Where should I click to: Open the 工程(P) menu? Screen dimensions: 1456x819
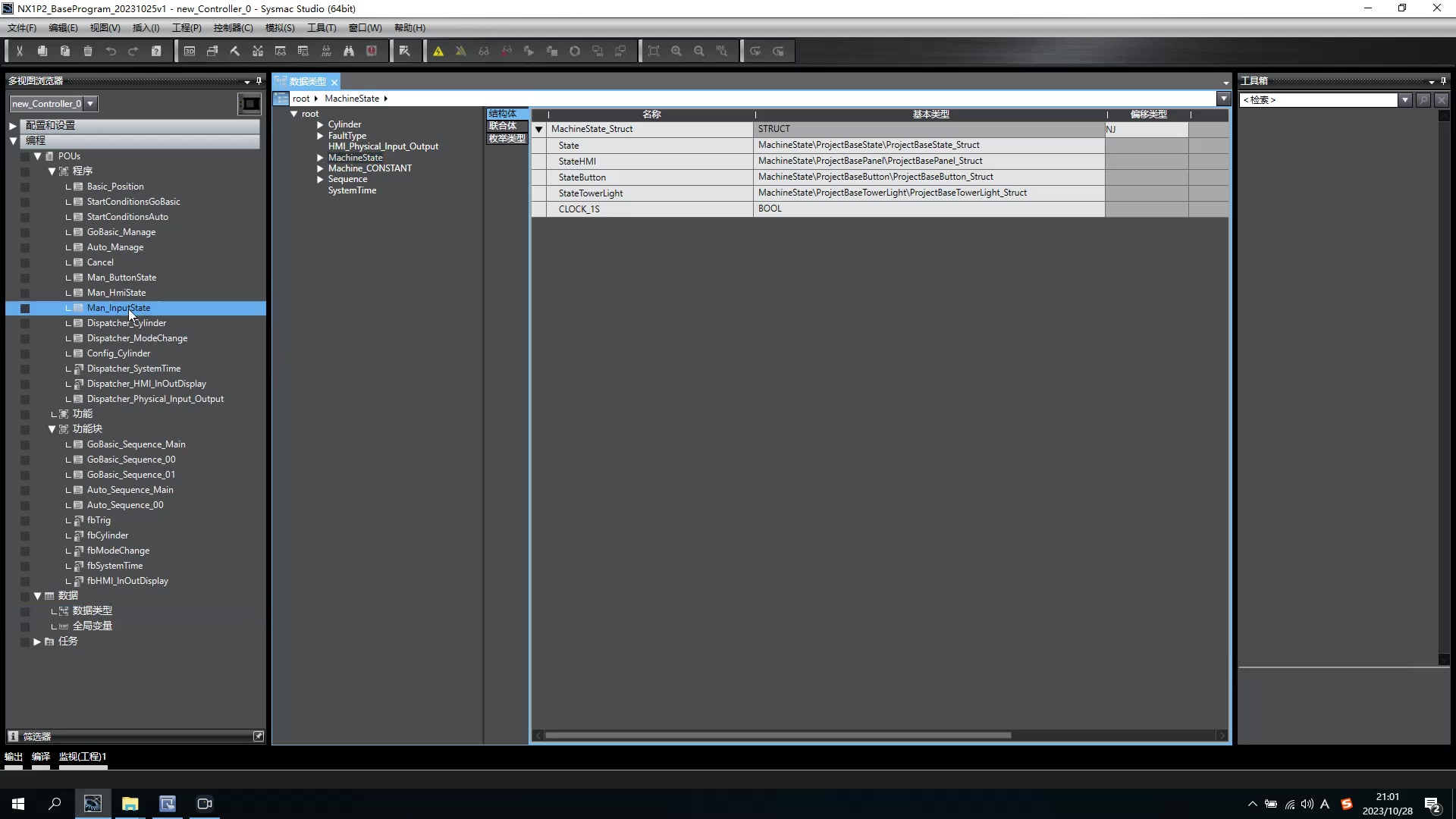click(x=187, y=28)
